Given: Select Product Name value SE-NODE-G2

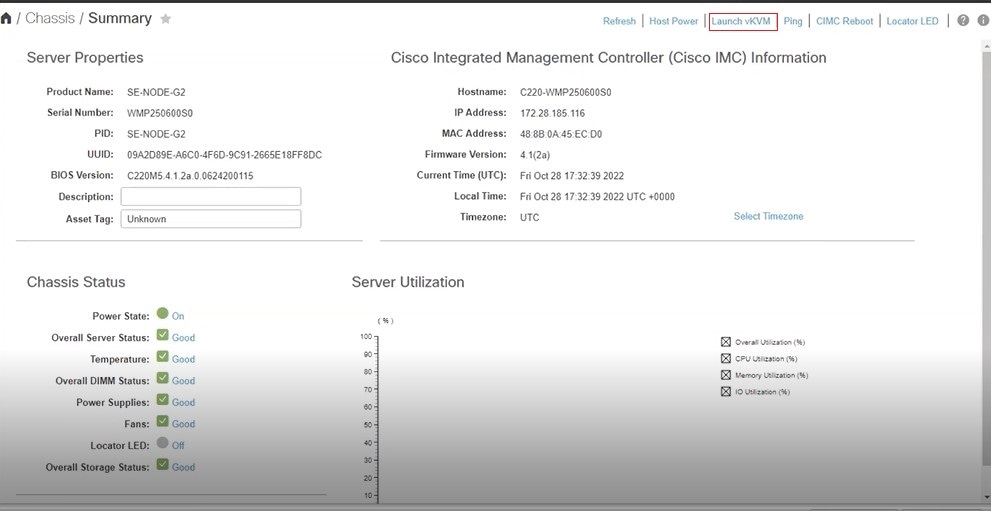Looking at the screenshot, I should (156, 92).
